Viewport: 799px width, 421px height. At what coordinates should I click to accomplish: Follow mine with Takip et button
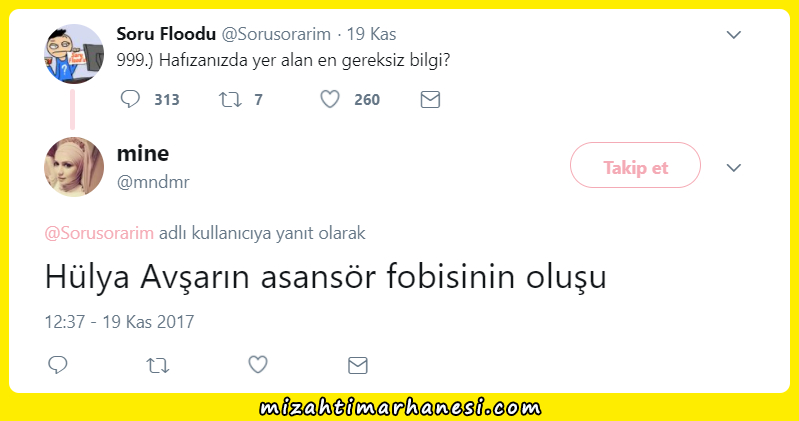(635, 165)
